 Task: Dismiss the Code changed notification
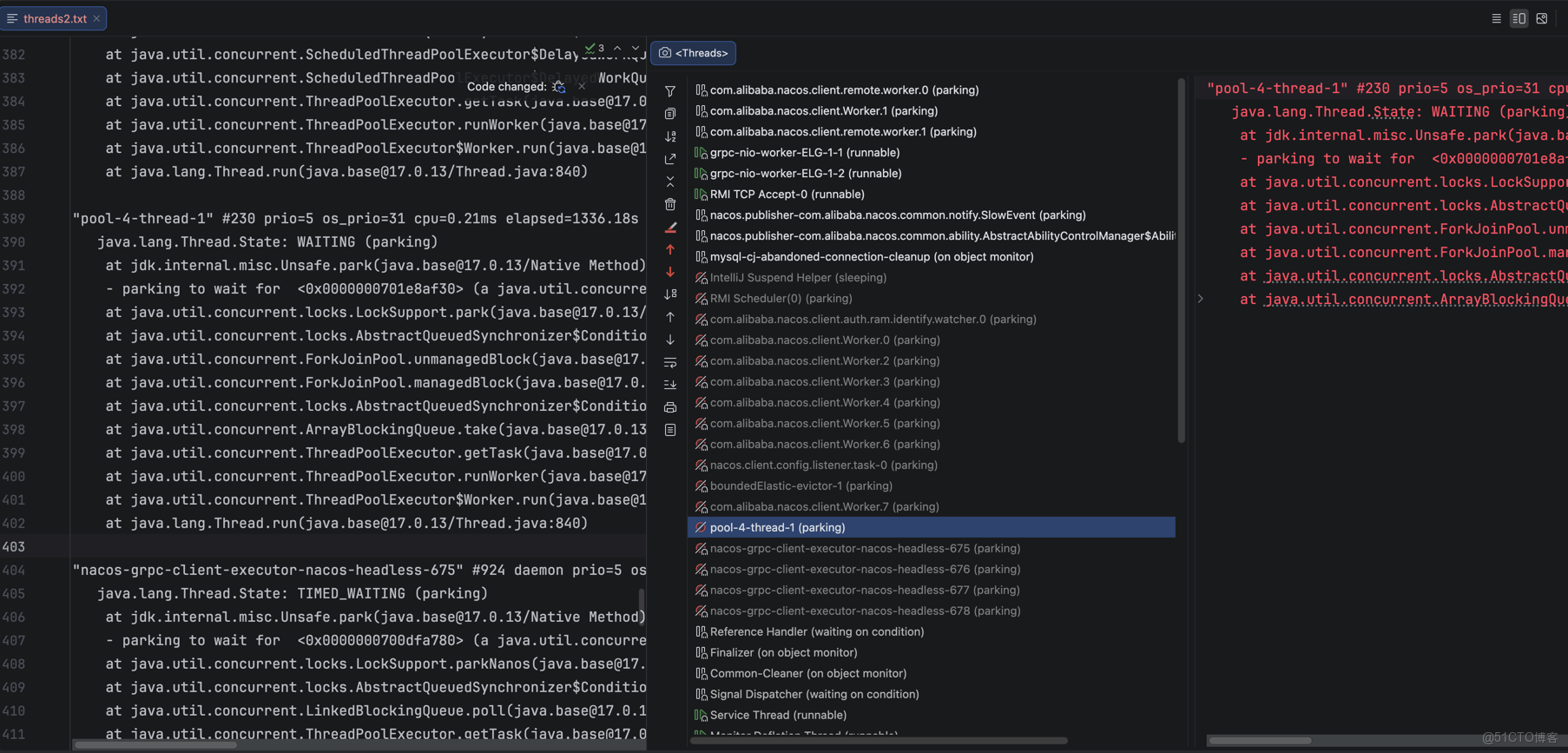[582, 87]
